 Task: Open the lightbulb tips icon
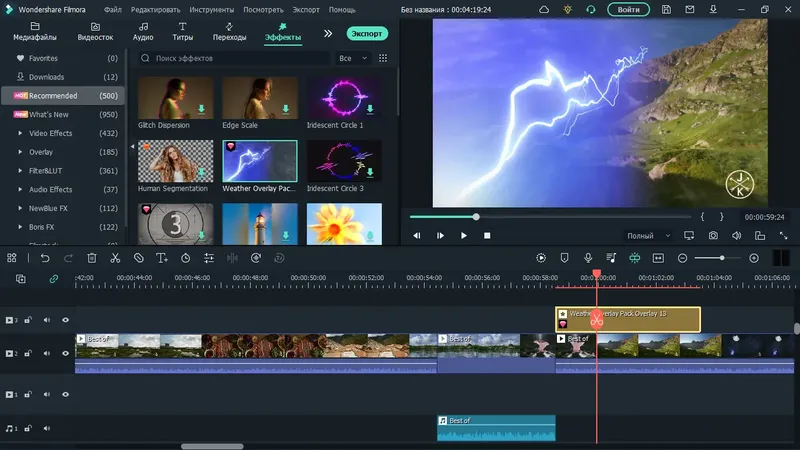[567, 9]
